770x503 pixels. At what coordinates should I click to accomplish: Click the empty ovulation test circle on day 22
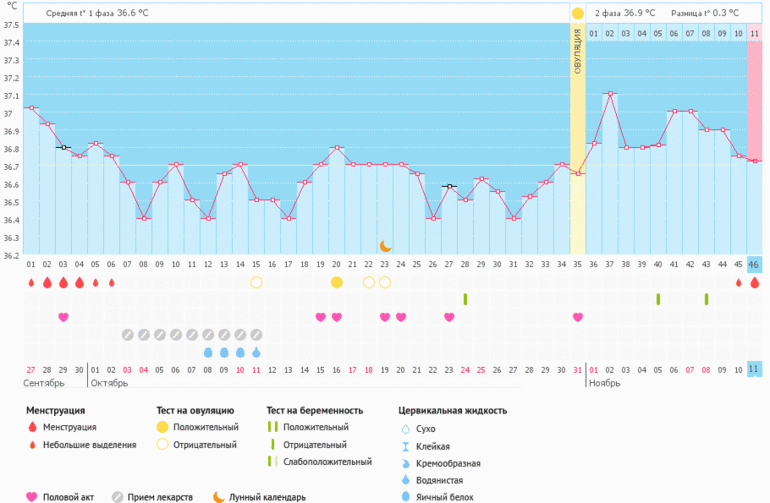(369, 282)
